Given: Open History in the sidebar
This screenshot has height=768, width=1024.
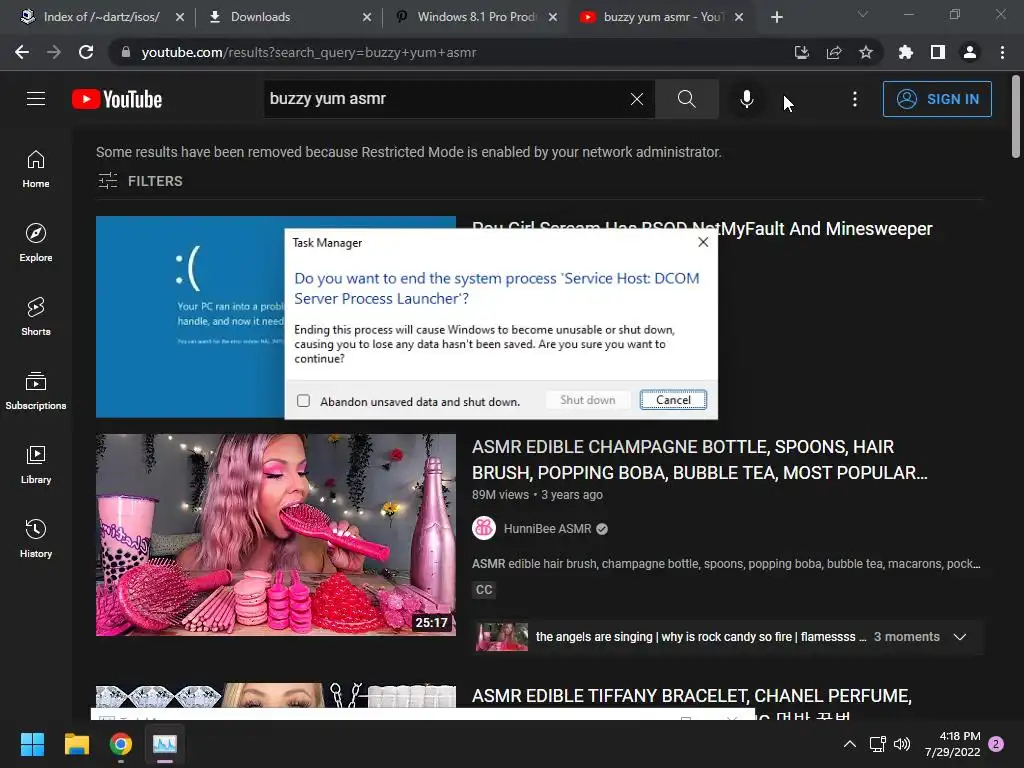Looking at the screenshot, I should click(36, 538).
